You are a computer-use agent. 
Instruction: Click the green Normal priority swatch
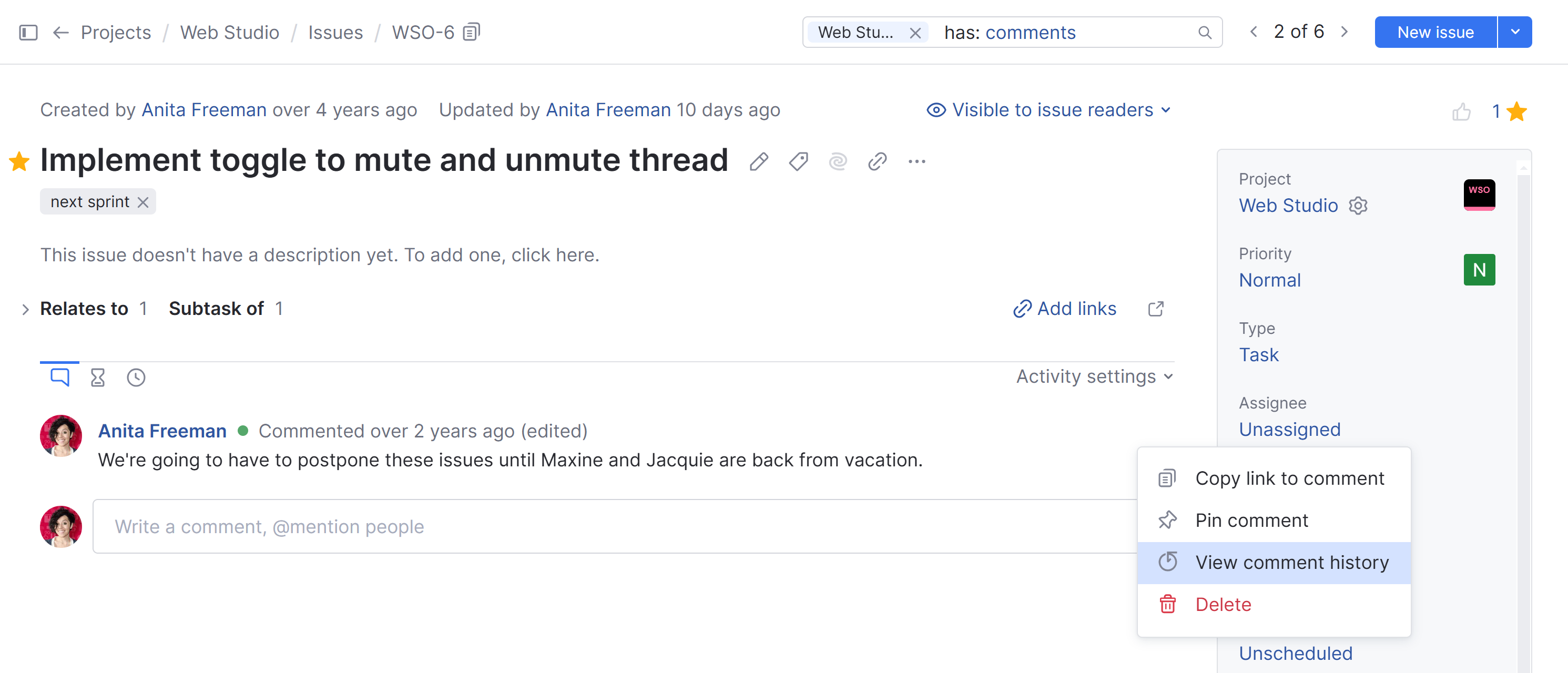point(1479,270)
